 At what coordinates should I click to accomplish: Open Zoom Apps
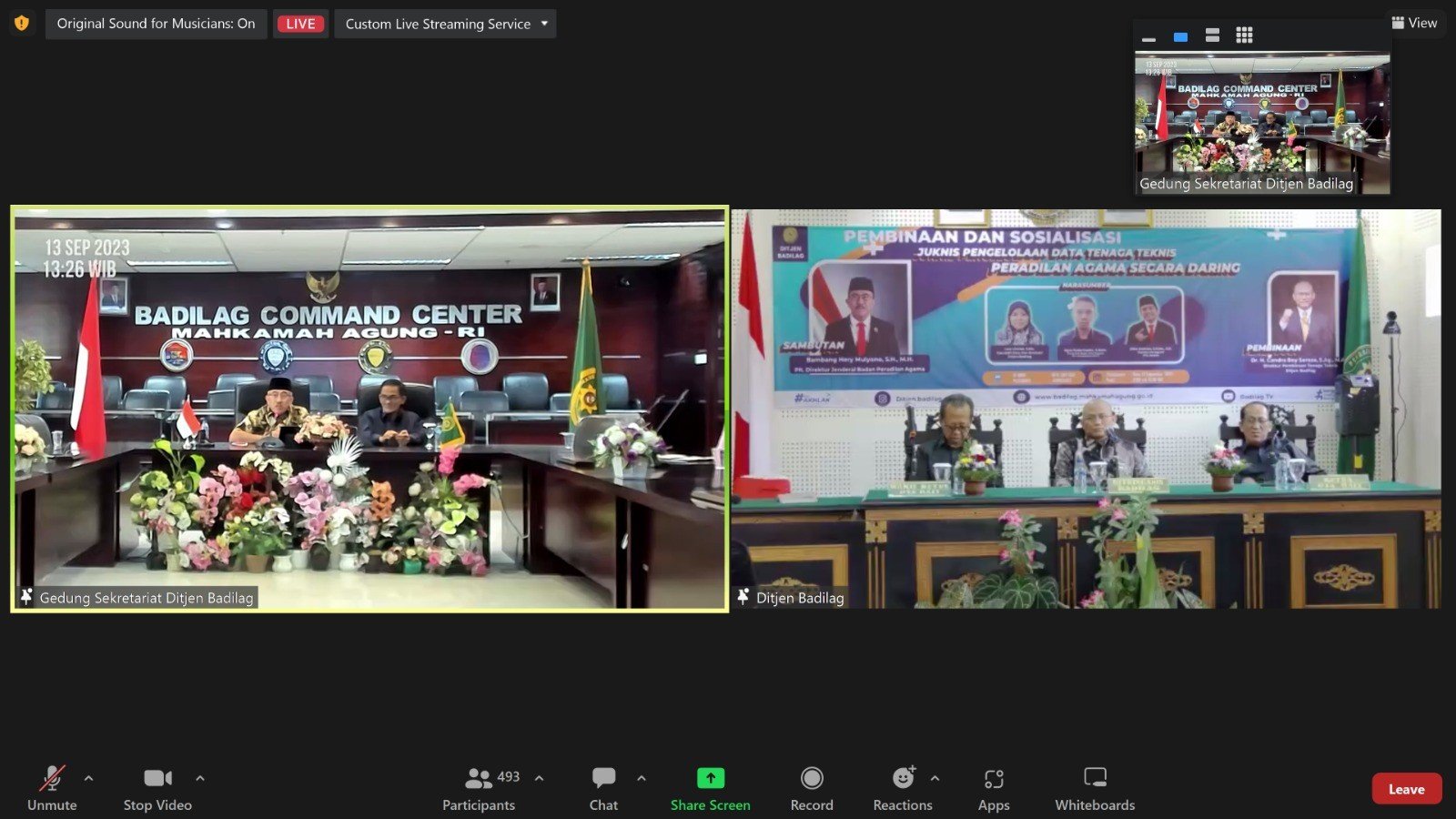tap(994, 788)
